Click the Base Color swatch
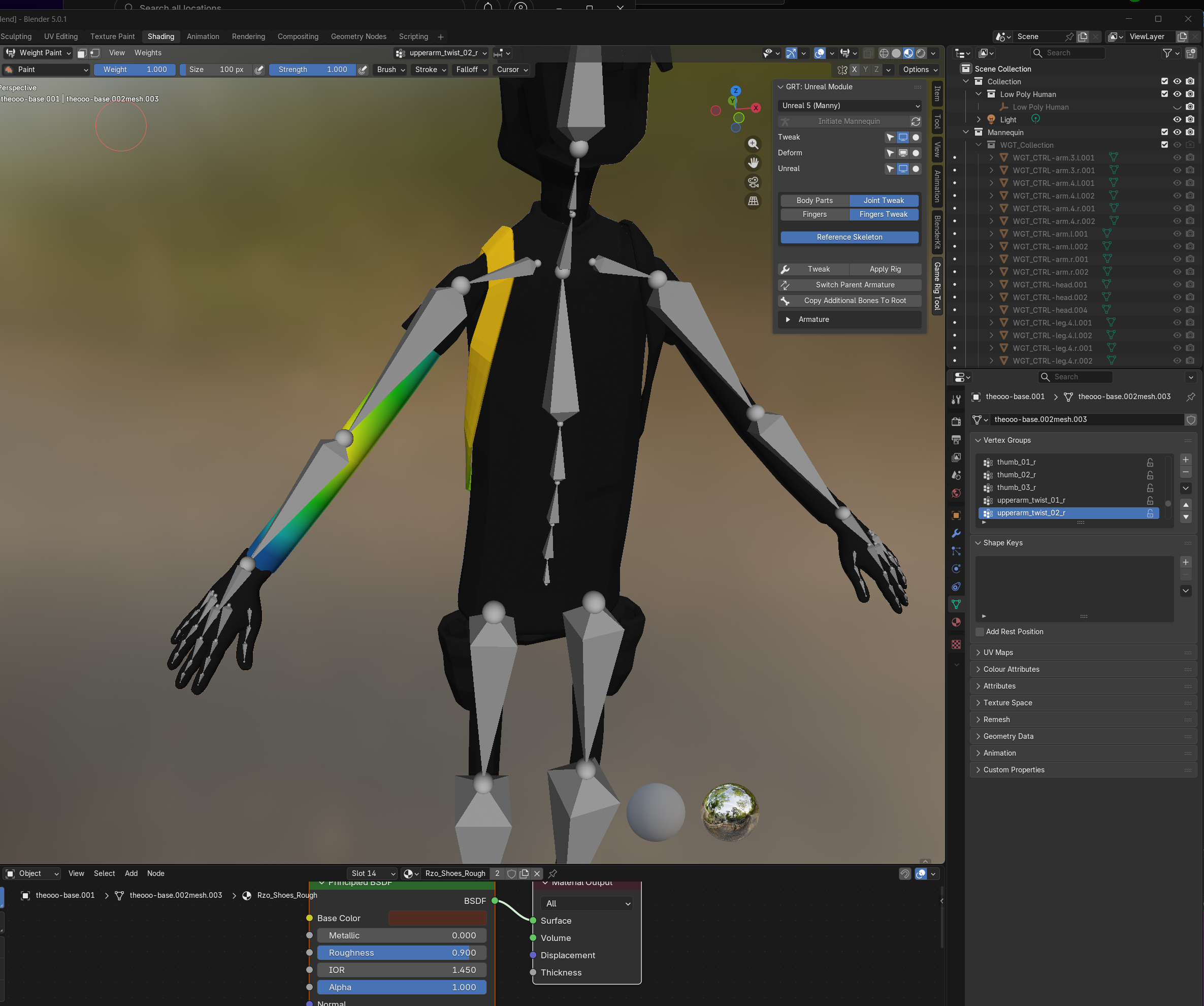The width and height of the screenshot is (1204, 1006). (x=437, y=918)
